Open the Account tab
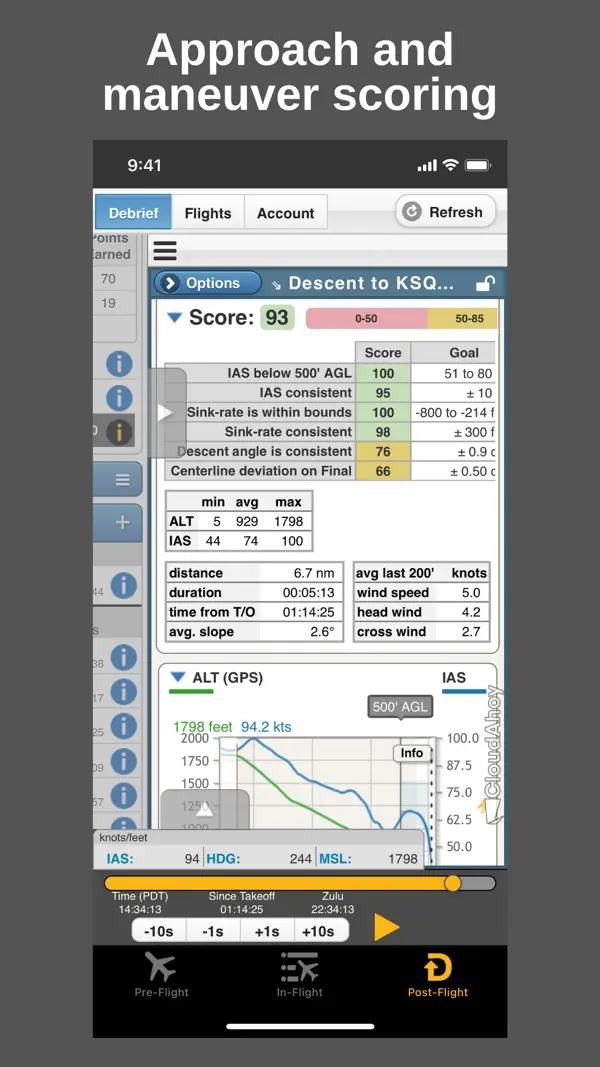Image resolution: width=600 pixels, height=1067 pixels. [285, 212]
